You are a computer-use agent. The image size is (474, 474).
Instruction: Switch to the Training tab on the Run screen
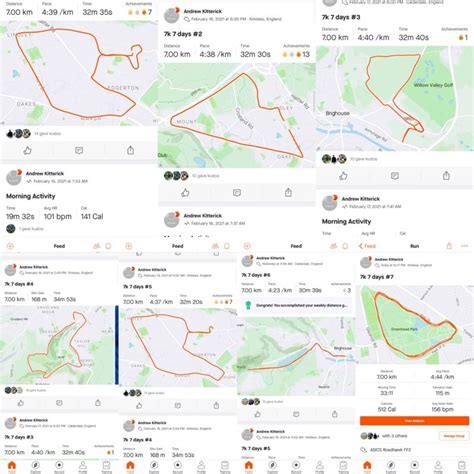click(x=462, y=466)
